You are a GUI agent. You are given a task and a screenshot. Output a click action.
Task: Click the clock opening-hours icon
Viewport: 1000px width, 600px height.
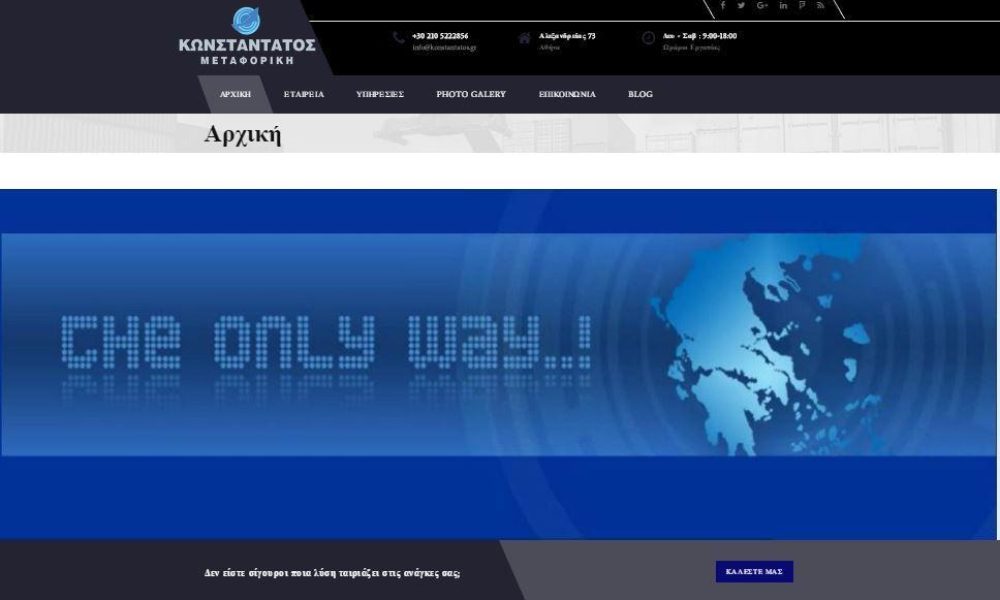coord(648,38)
